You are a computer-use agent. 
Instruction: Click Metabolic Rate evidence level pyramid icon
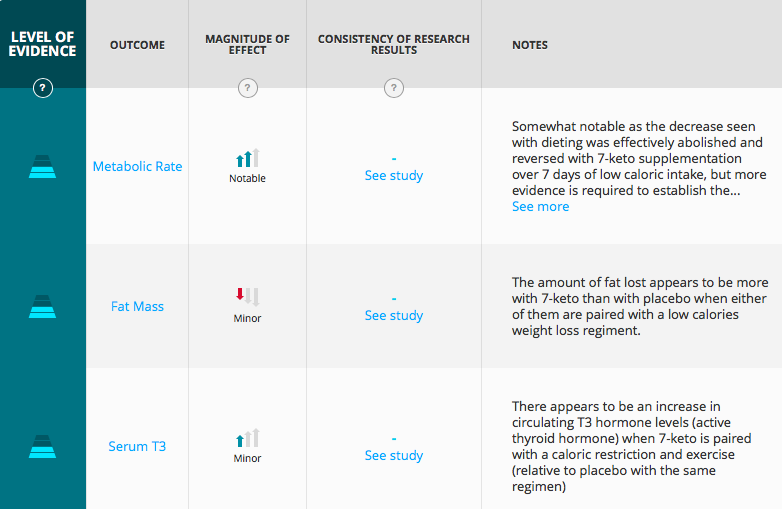tap(42, 167)
